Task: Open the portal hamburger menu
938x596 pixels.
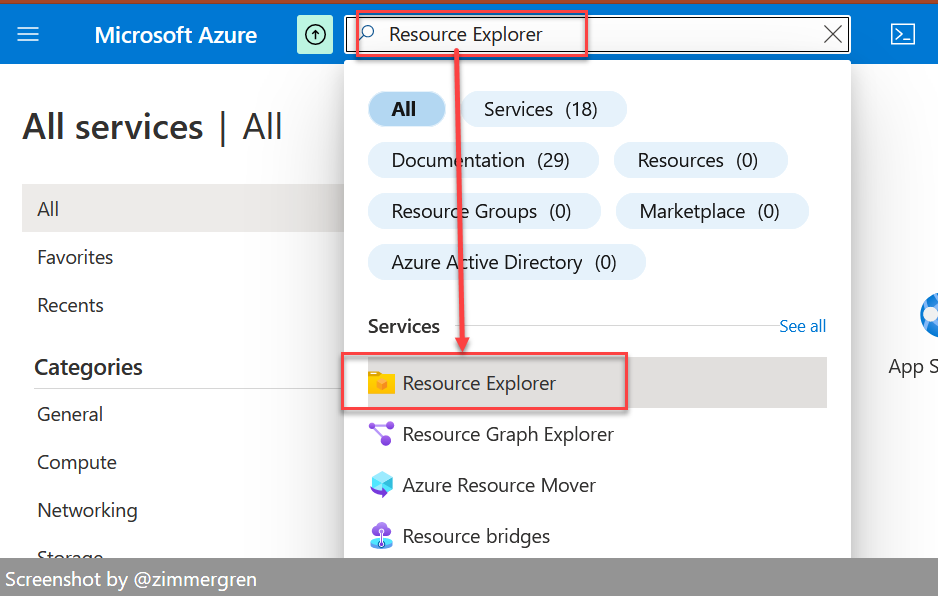Action: [x=27, y=33]
